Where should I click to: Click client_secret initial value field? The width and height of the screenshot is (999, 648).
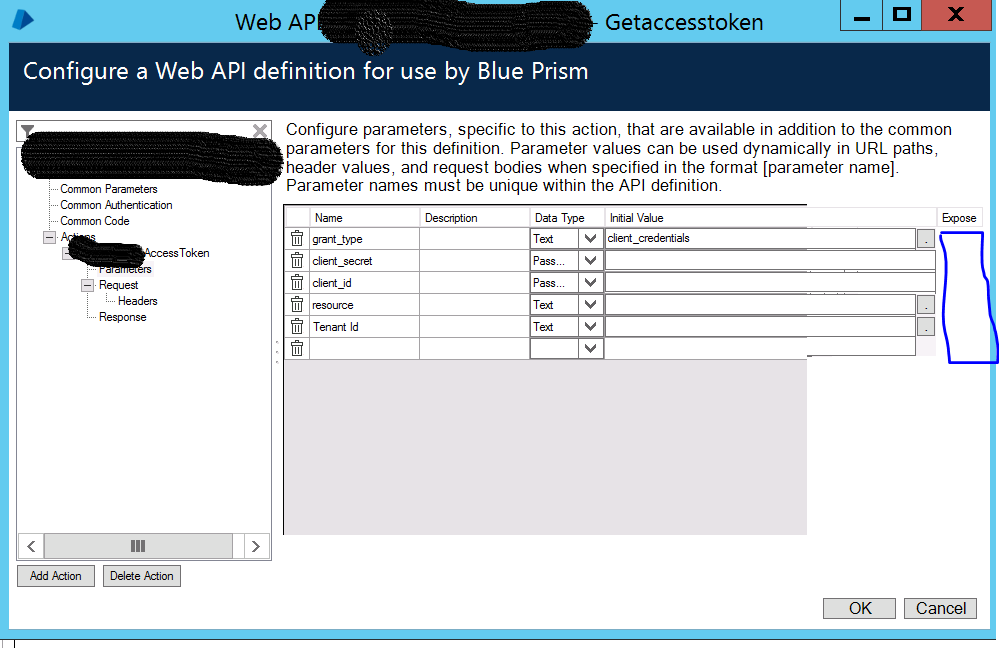coord(770,260)
